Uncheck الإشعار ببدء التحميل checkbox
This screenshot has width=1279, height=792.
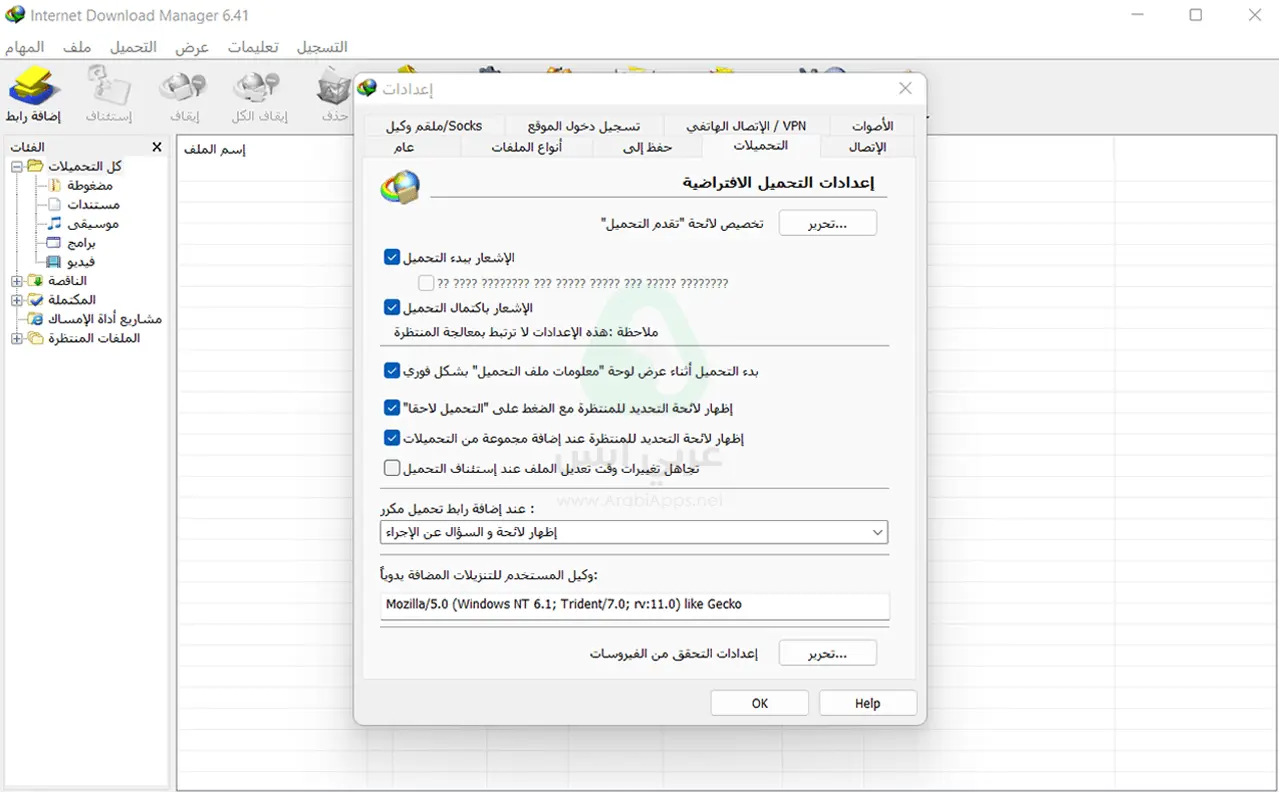pyautogui.click(x=392, y=257)
